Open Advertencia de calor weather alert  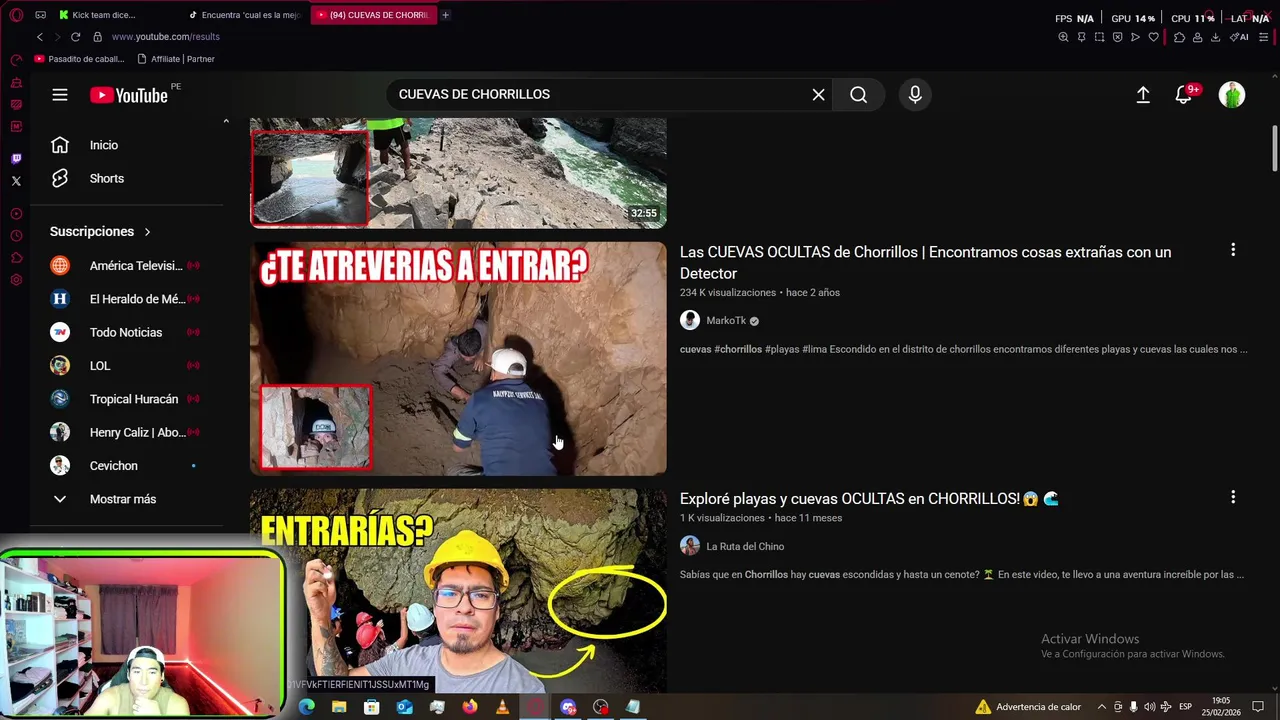1028,707
